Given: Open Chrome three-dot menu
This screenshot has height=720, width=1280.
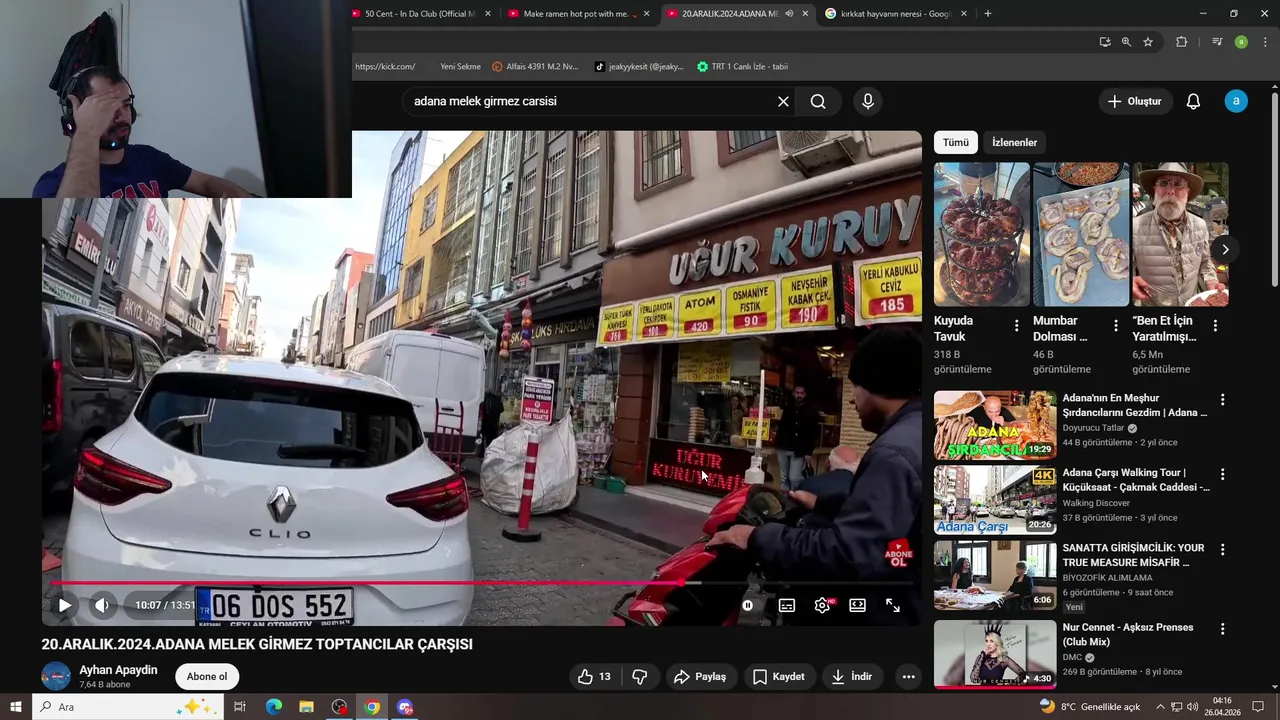Looking at the screenshot, I should tap(1265, 42).
